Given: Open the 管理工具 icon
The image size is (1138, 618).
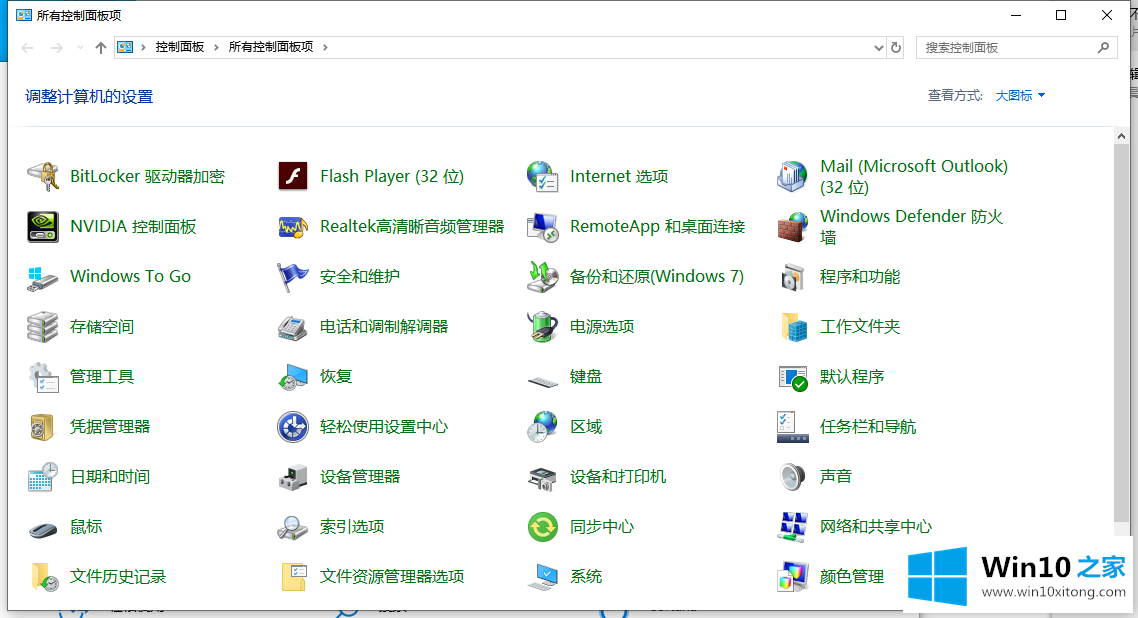Looking at the screenshot, I should point(43,376).
